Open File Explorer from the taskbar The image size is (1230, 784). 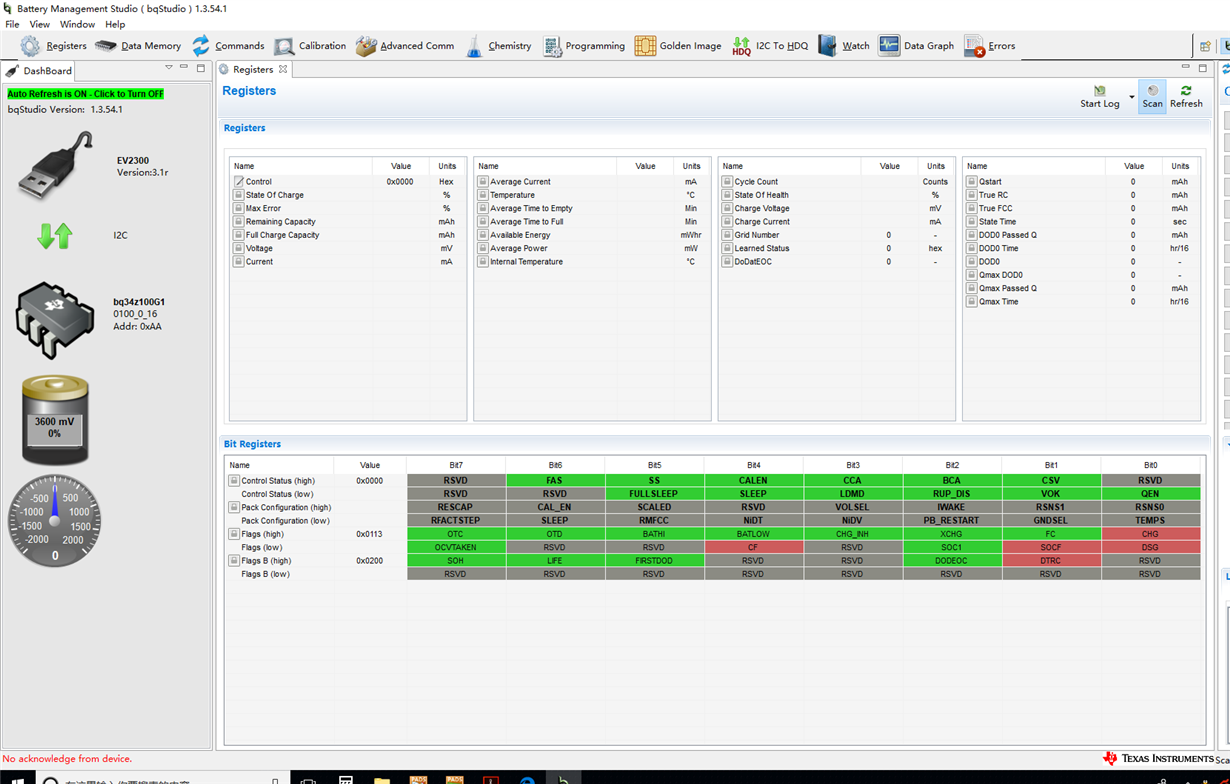coord(382,778)
